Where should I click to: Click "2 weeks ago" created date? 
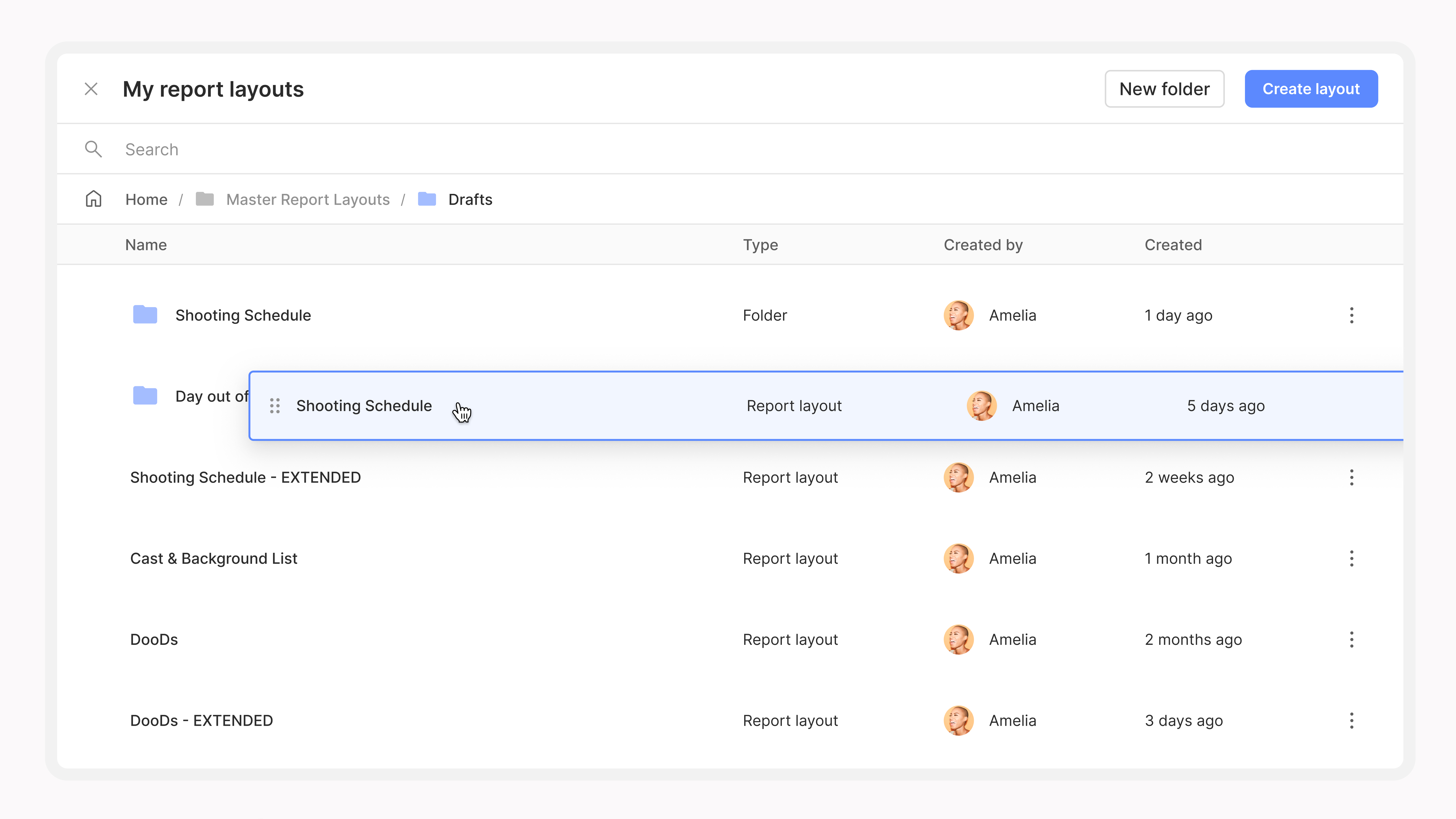(x=1189, y=477)
